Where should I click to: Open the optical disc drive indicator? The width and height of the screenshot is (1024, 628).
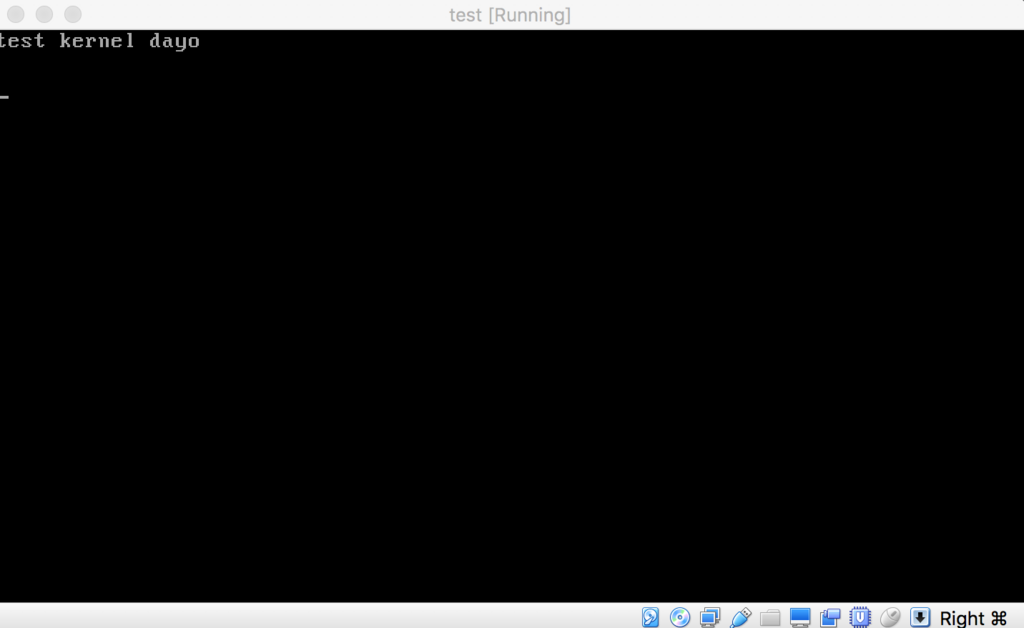[x=680, y=617]
